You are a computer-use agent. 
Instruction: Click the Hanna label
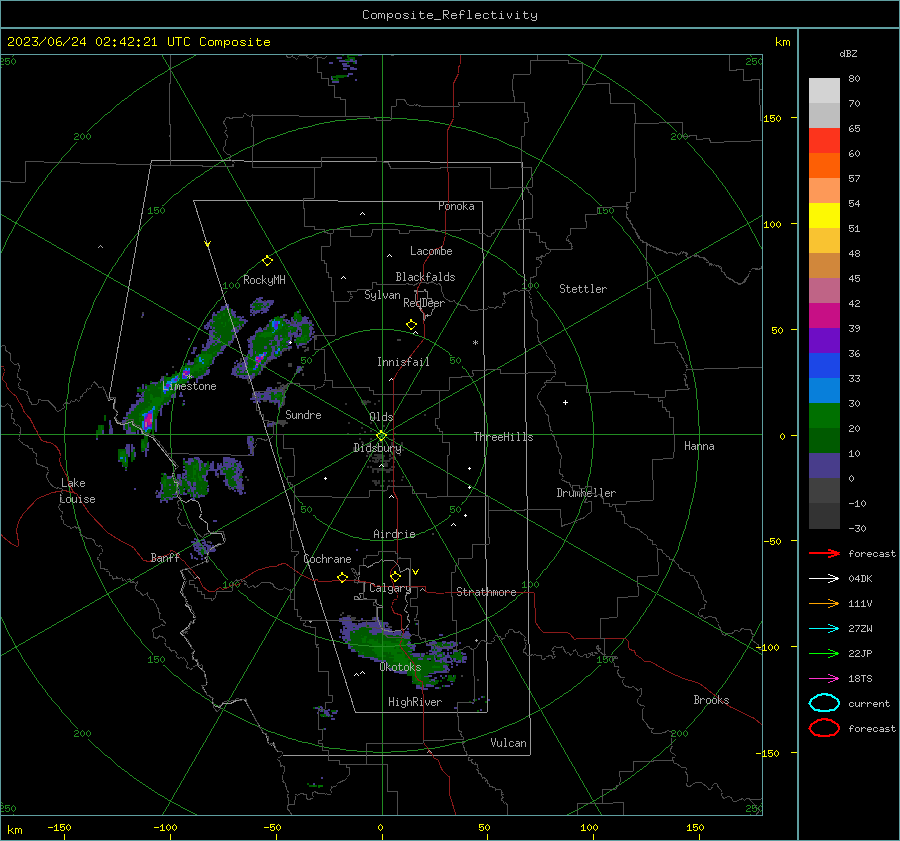click(699, 446)
